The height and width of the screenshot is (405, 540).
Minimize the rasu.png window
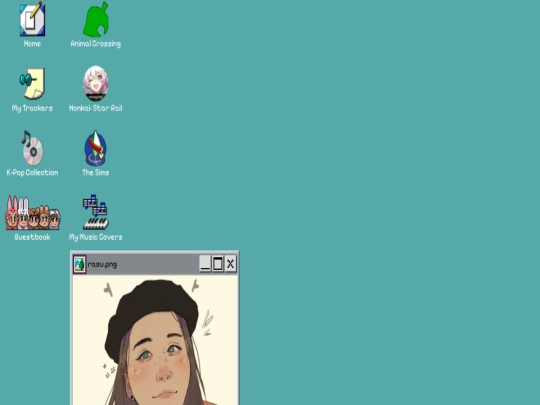[205, 264]
